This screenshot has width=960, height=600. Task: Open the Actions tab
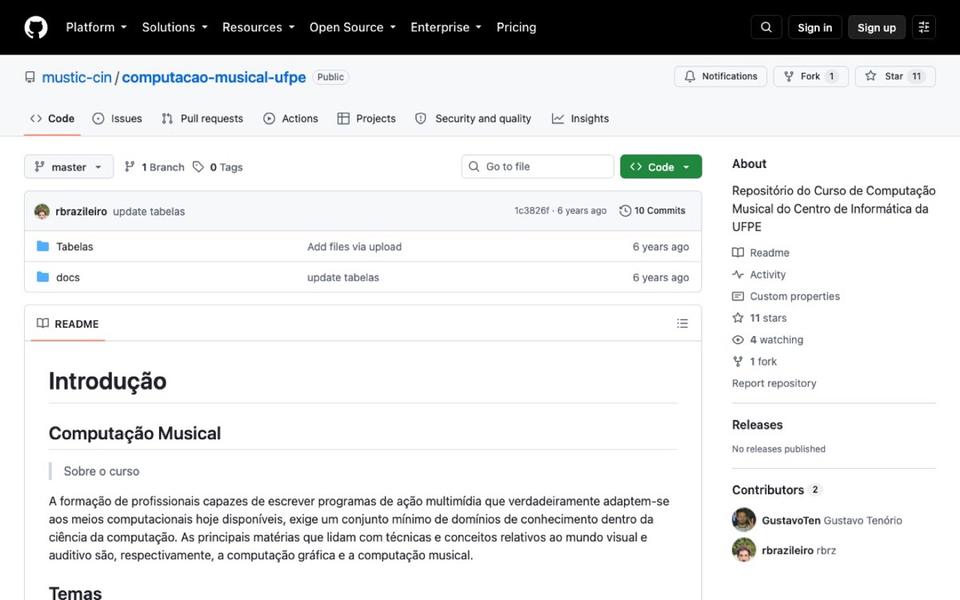[290, 119]
